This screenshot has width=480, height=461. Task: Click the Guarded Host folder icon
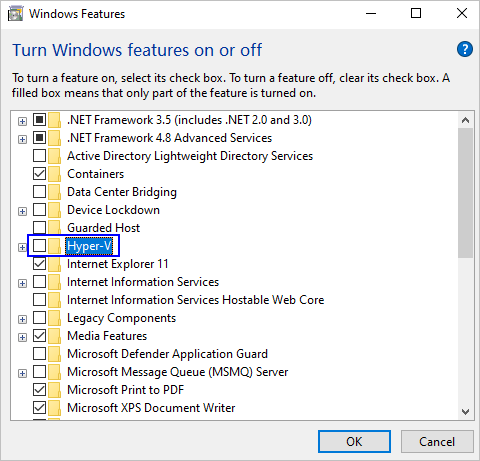[x=54, y=228]
